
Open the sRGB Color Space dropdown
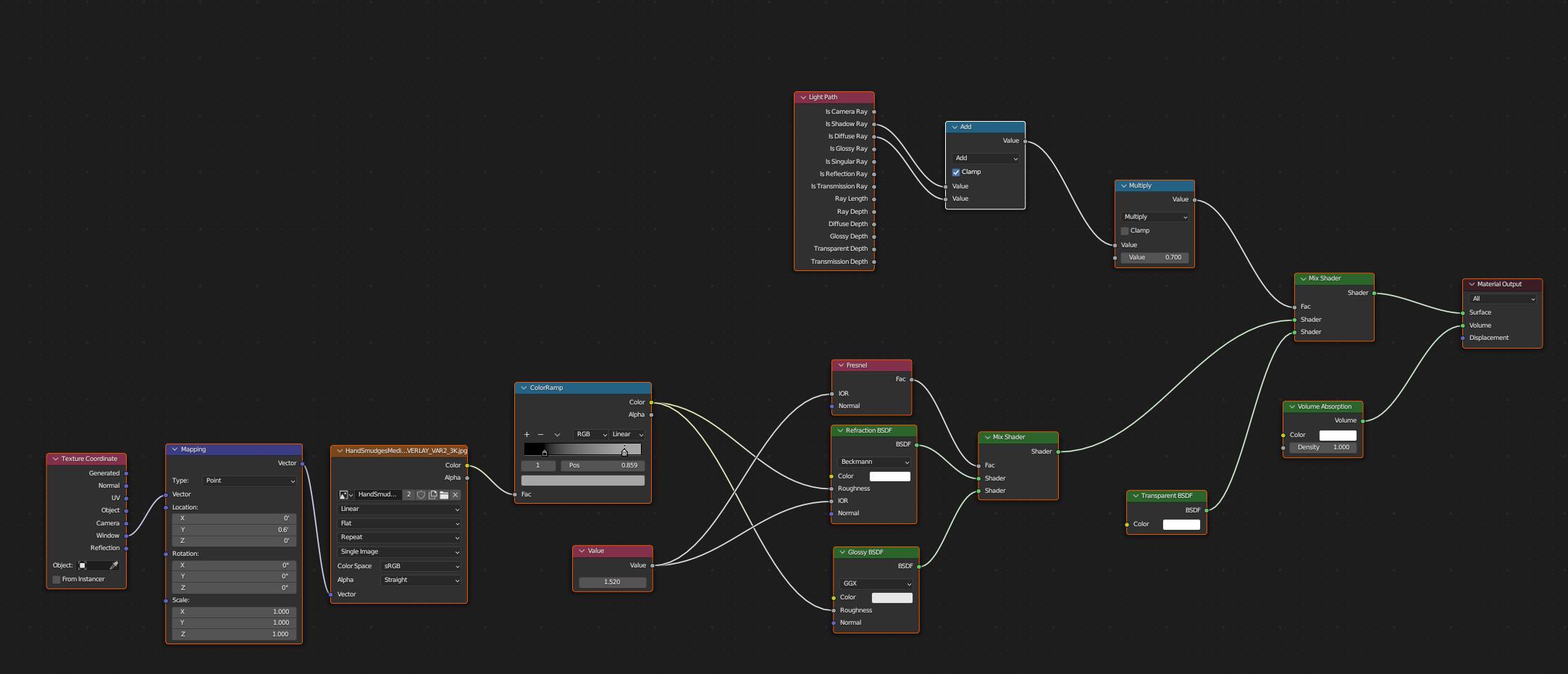(419, 566)
